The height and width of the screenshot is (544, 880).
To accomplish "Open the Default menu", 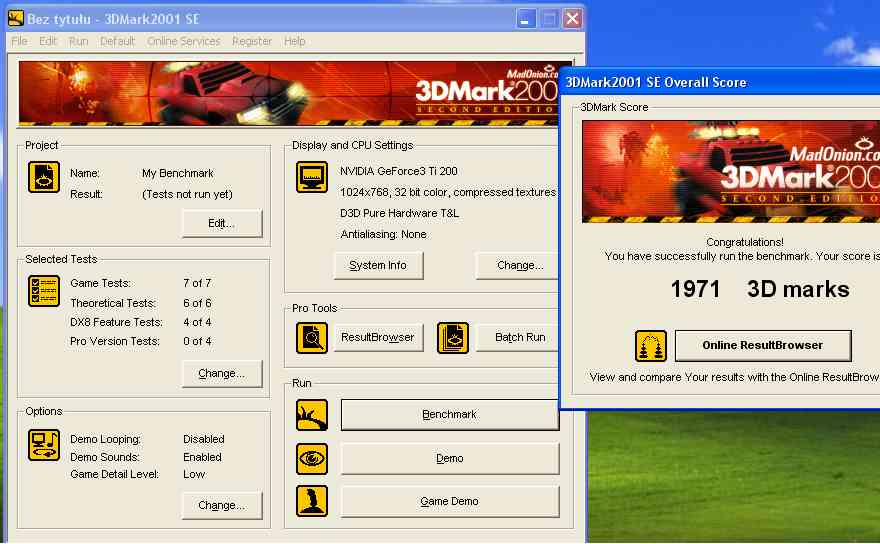I will [x=117, y=41].
